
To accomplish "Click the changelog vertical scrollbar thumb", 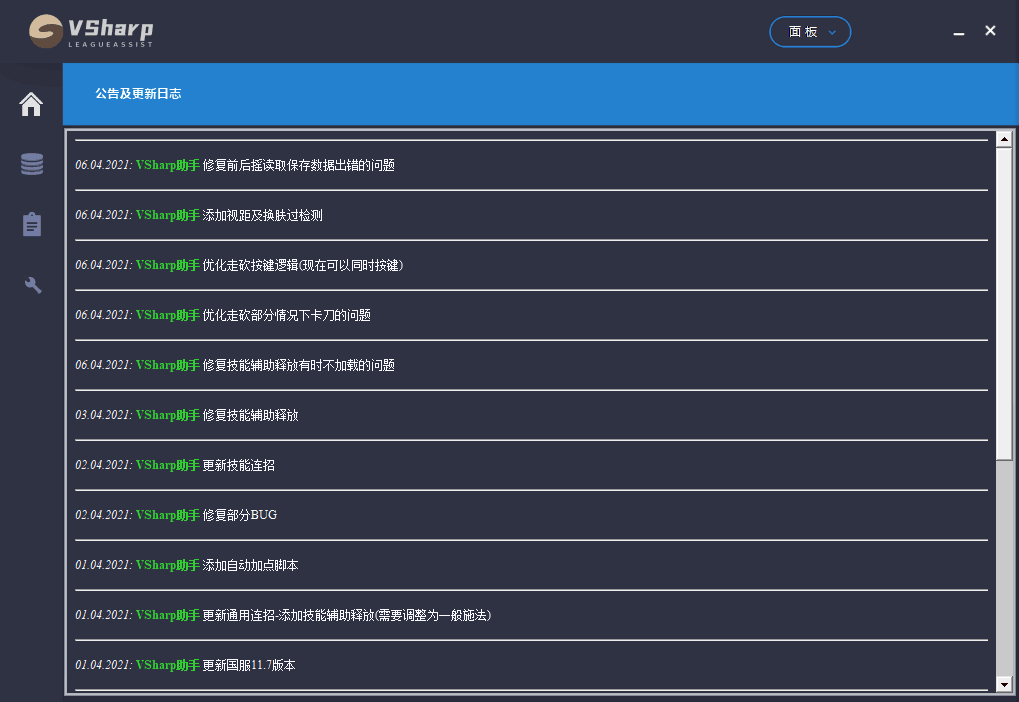I will tap(1004, 304).
